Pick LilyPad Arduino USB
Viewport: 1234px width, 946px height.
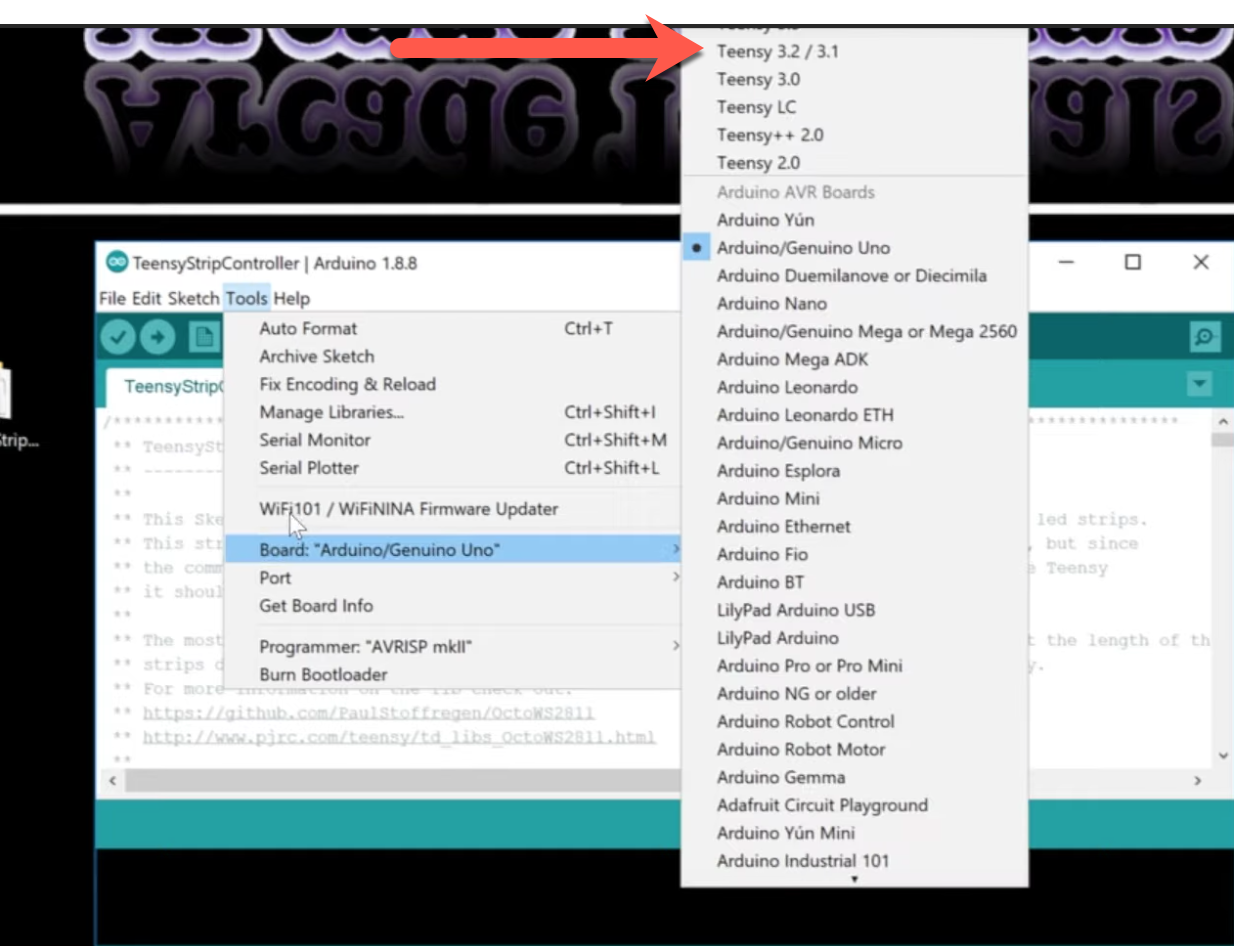pos(855,610)
